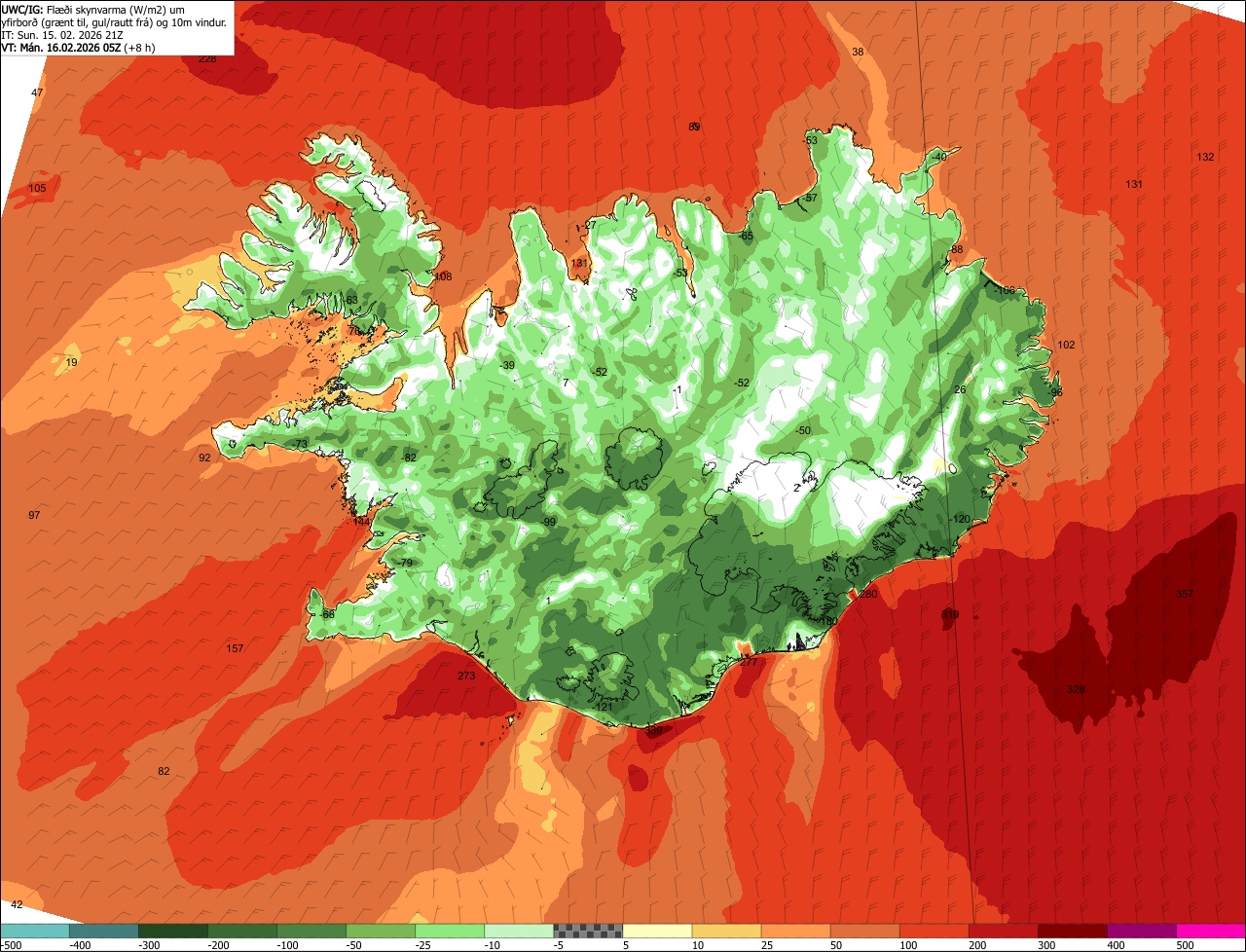Screen dimensions: 1246x952
Task: Click the map value 157
Action: click(235, 648)
